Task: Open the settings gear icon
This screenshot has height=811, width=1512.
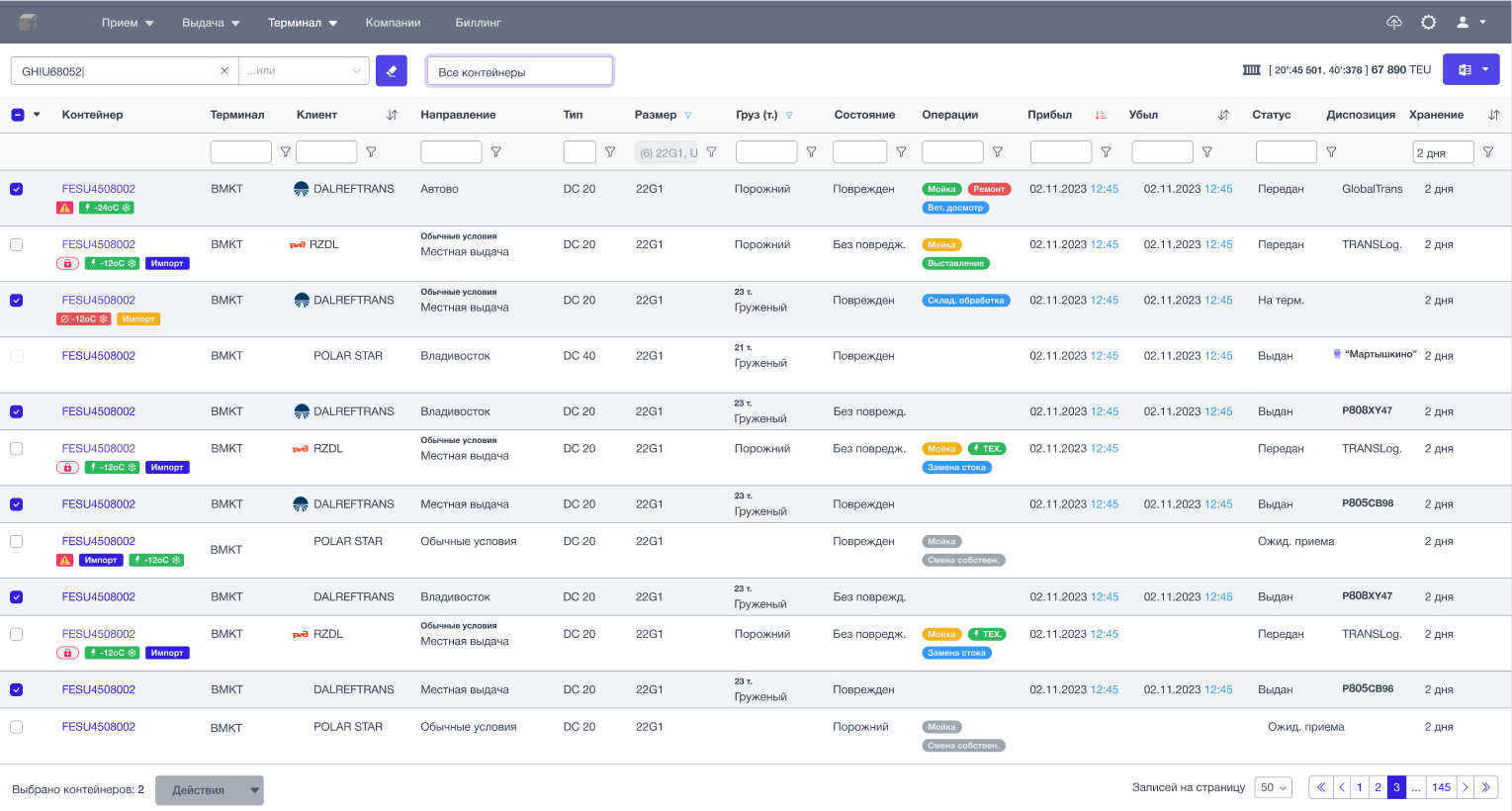Action: point(1428,22)
